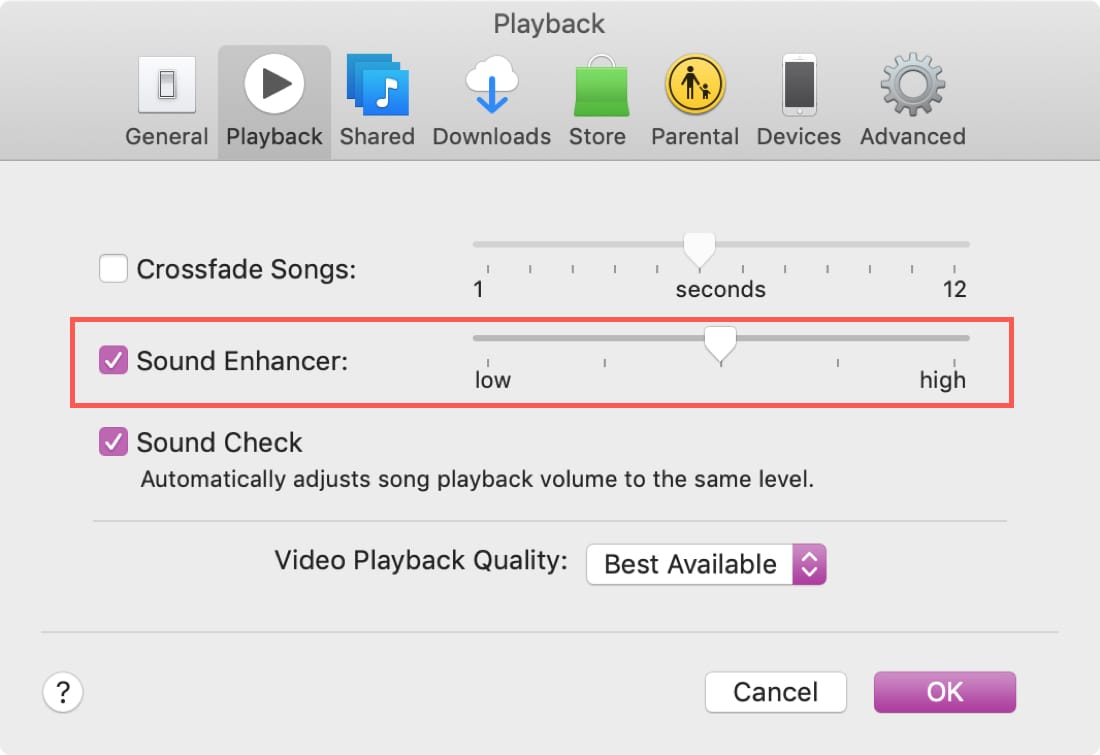
Task: Click the Sound Enhancer slider thumb
Action: (x=720, y=345)
